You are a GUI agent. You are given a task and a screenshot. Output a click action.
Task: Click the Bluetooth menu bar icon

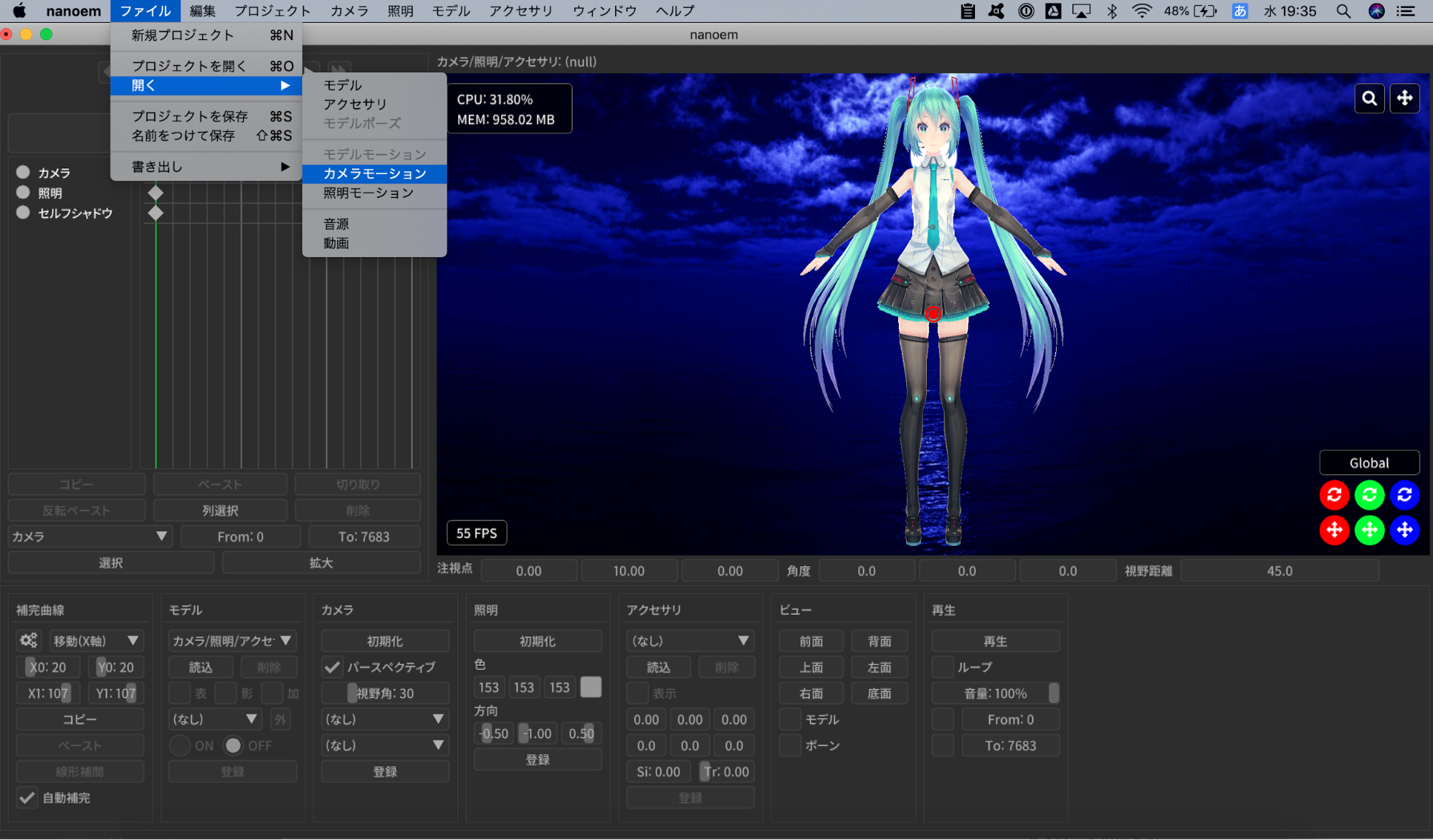(1112, 11)
